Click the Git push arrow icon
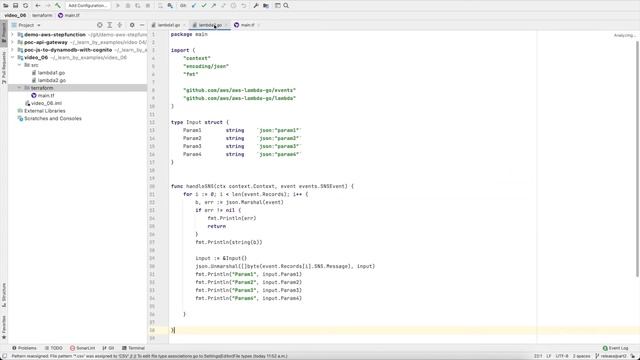640x360 pixels. pyautogui.click(x=213, y=6)
